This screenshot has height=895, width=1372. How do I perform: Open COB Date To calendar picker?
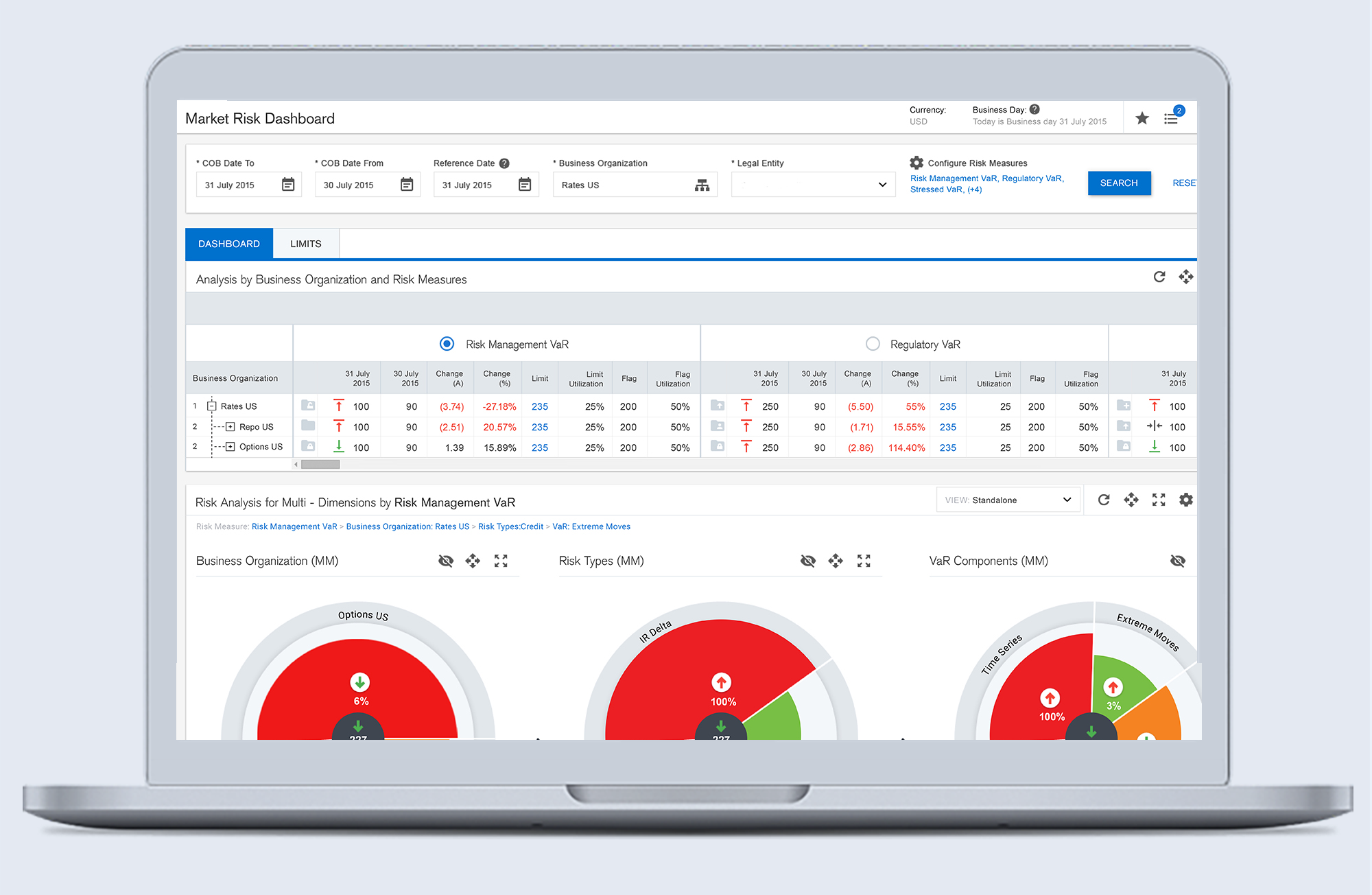pyautogui.click(x=288, y=185)
